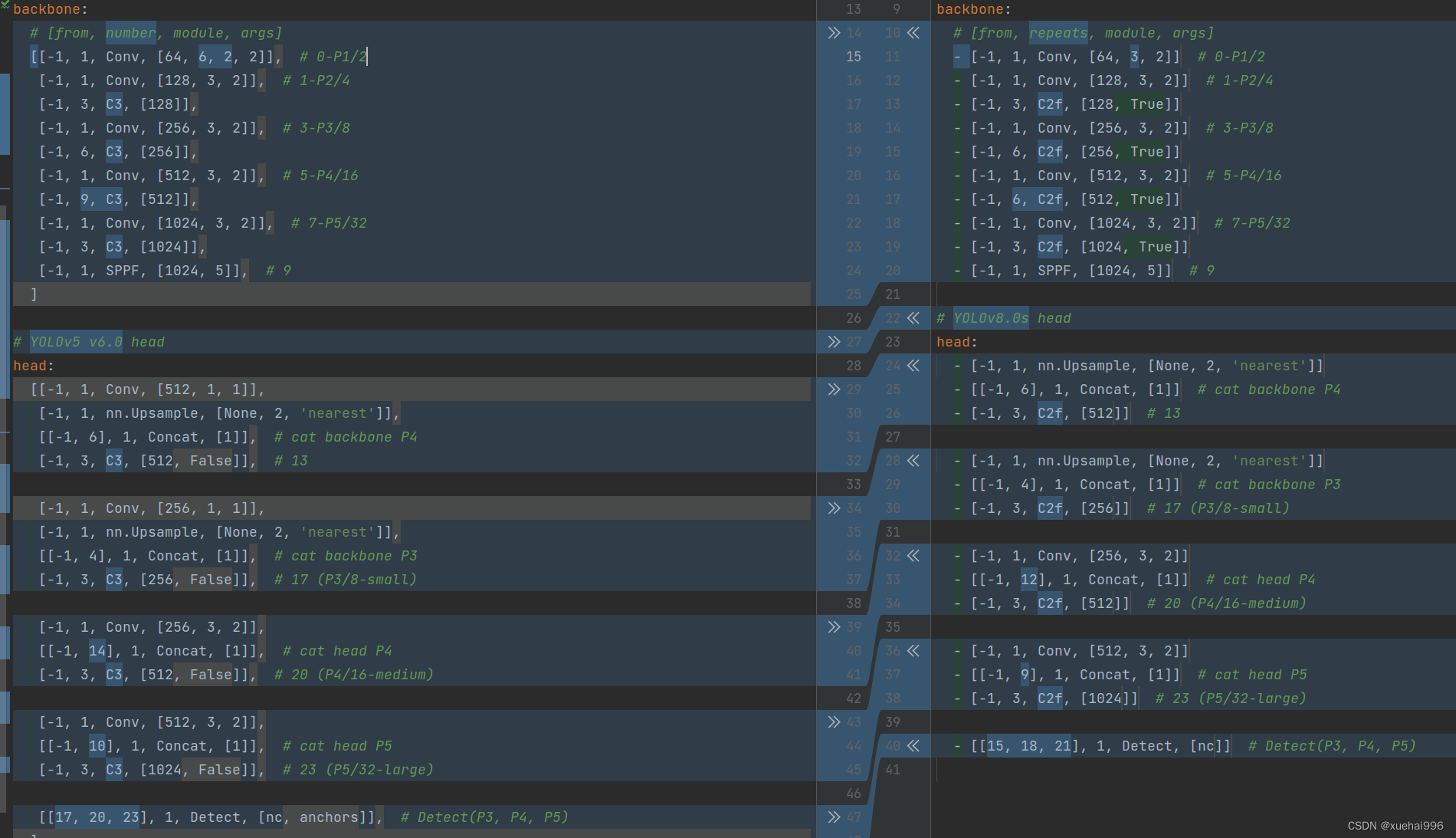Click left comment '# cat head P5'
Image resolution: width=1456 pixels, height=838 pixels.
coord(337,746)
